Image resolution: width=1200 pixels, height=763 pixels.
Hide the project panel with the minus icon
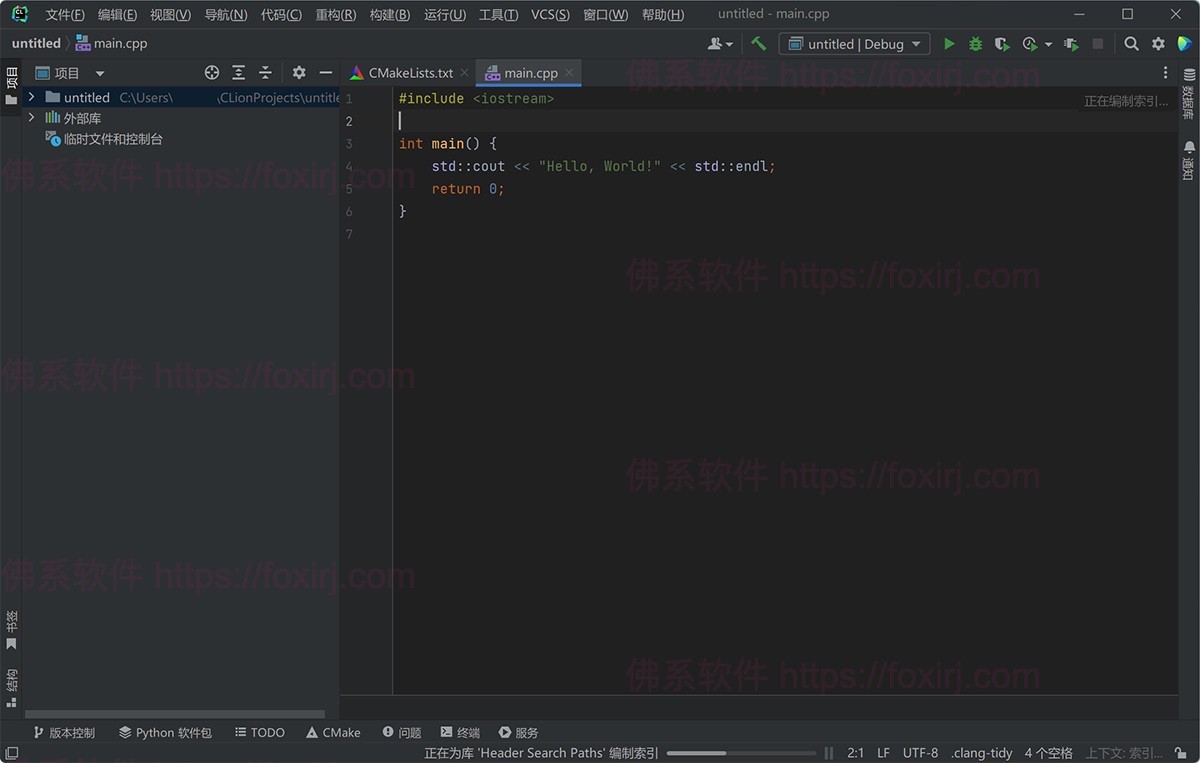pyautogui.click(x=326, y=72)
